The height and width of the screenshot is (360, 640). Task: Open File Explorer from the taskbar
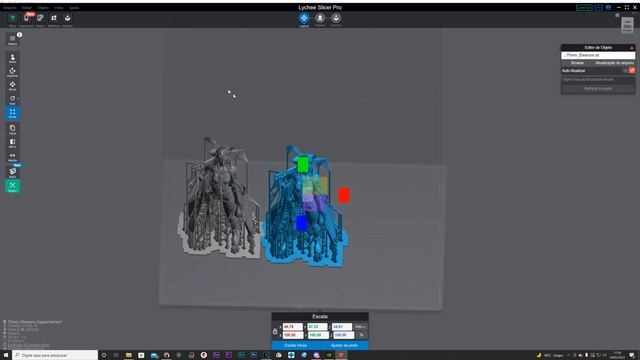click(x=129, y=355)
